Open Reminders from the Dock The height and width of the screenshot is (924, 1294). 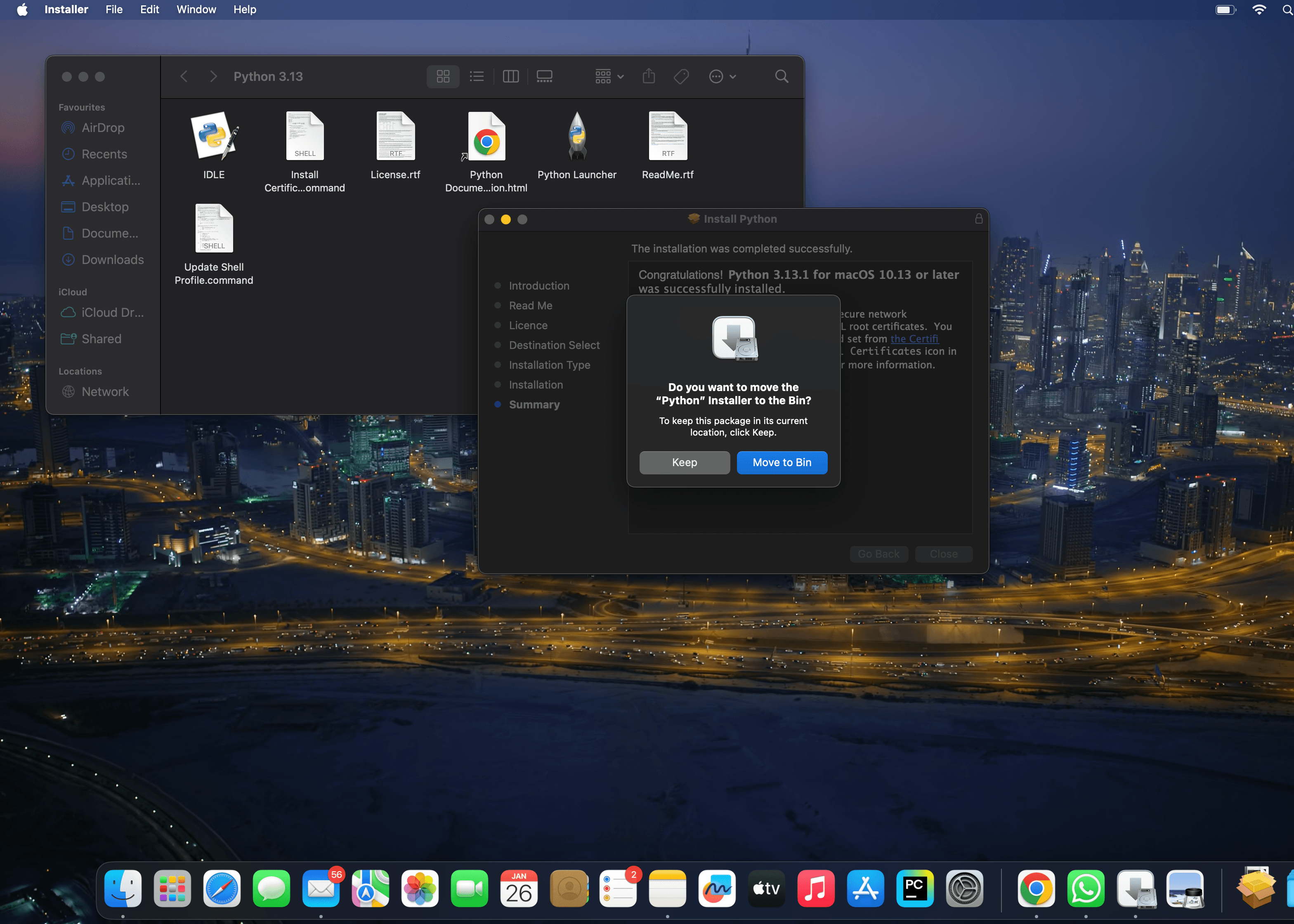point(618,888)
